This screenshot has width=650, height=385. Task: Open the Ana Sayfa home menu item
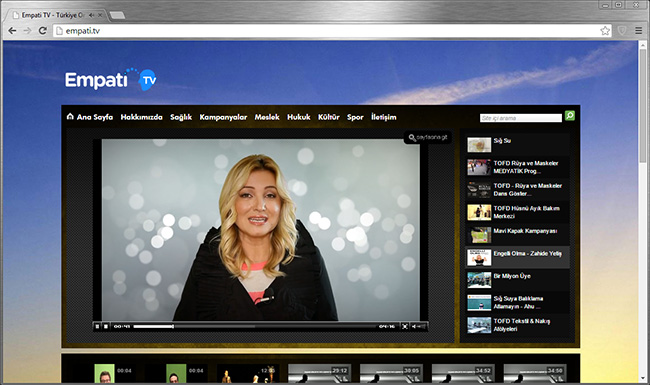[x=90, y=117]
